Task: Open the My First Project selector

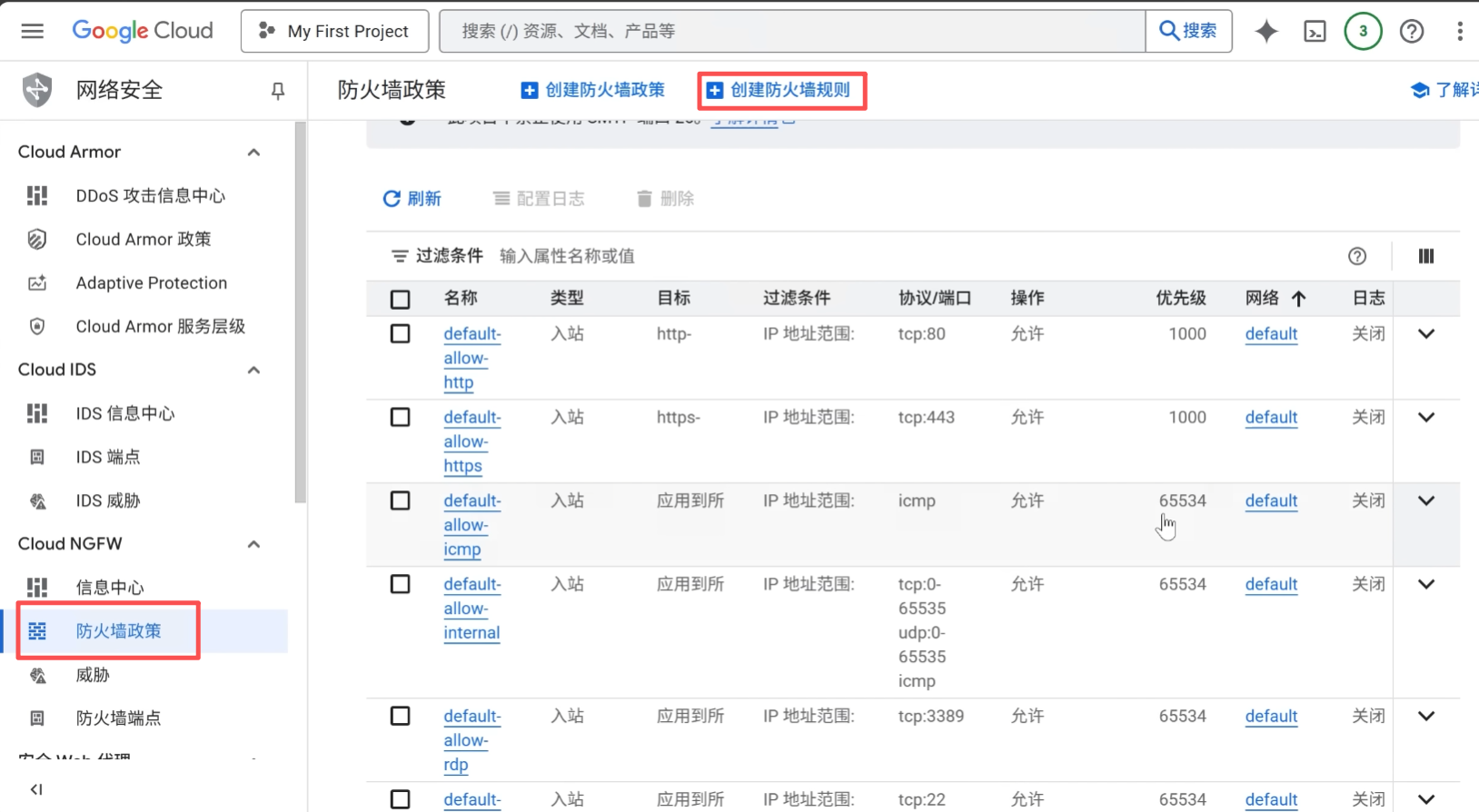Action: tap(335, 32)
